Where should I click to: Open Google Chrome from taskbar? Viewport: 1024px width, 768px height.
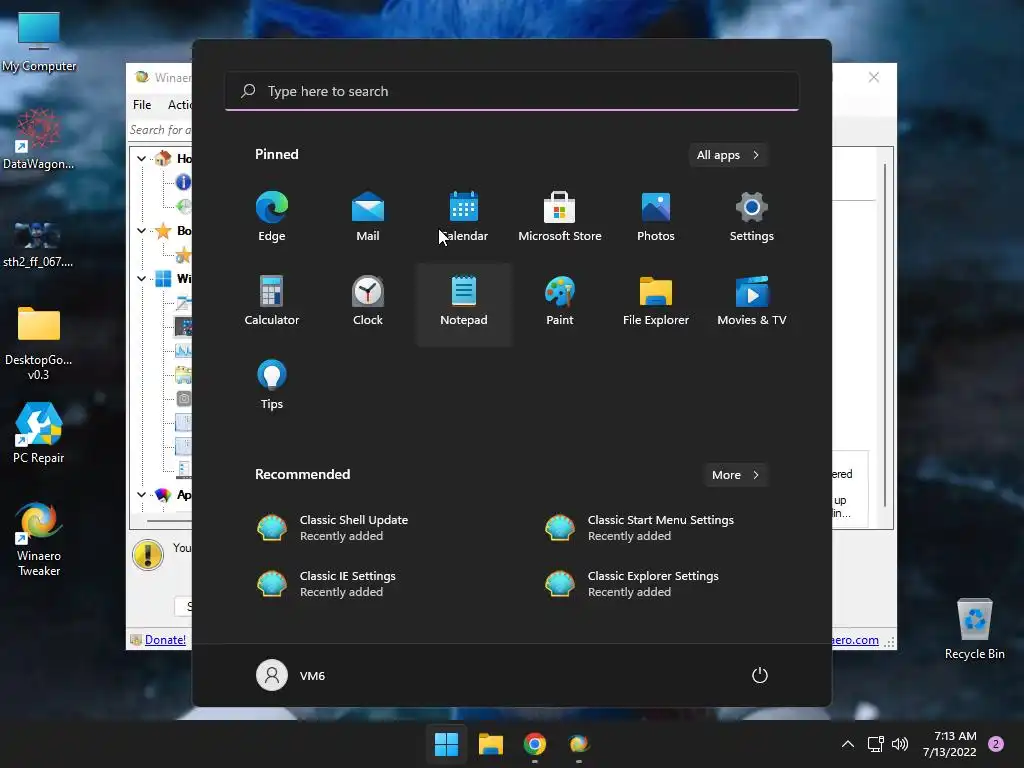pos(535,744)
